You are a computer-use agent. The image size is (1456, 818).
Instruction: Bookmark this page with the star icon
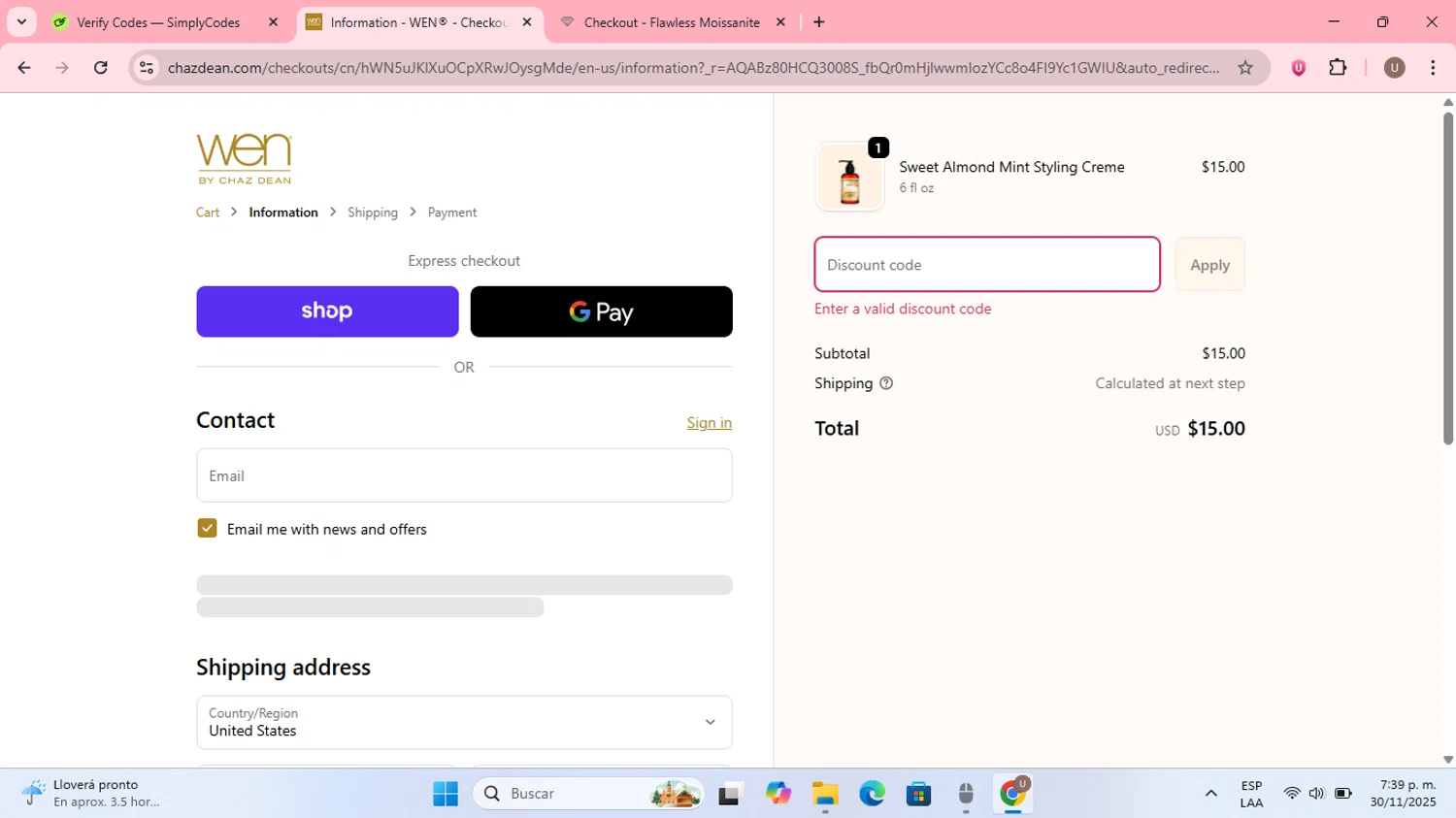pyautogui.click(x=1245, y=68)
